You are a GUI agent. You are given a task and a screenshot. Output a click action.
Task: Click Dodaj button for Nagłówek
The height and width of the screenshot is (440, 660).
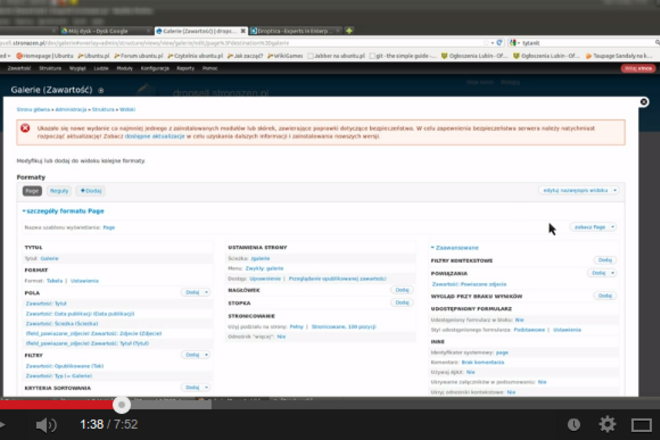402,289
